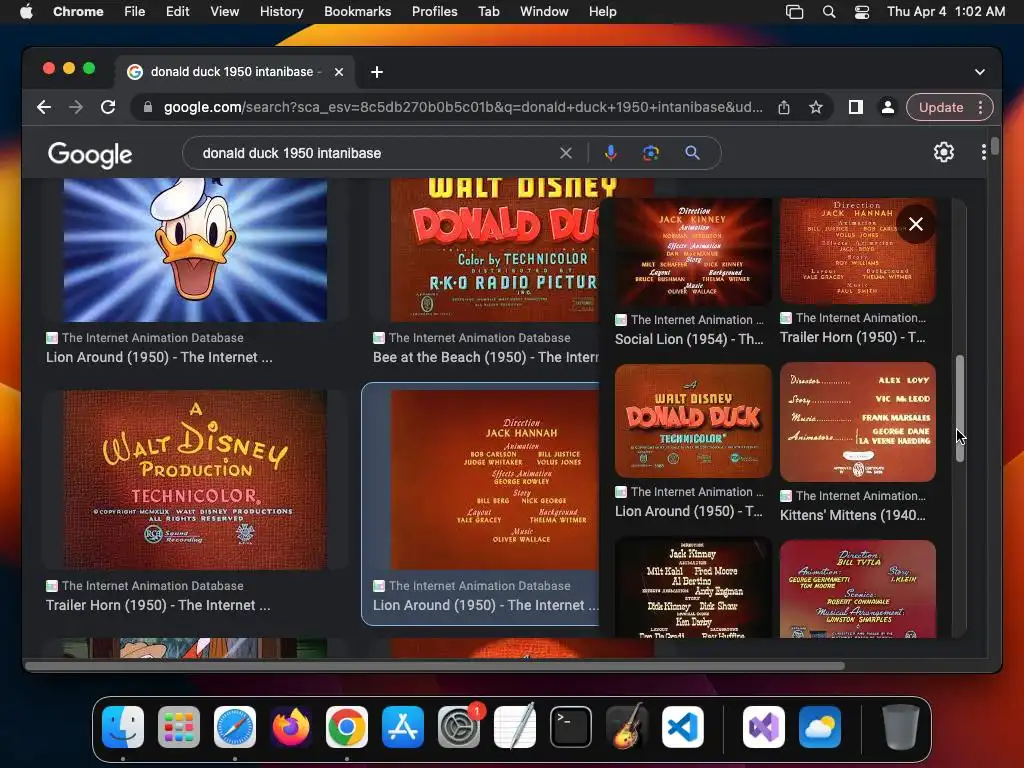Open the Bookmarks menu
This screenshot has height=768, width=1024.
click(x=357, y=11)
